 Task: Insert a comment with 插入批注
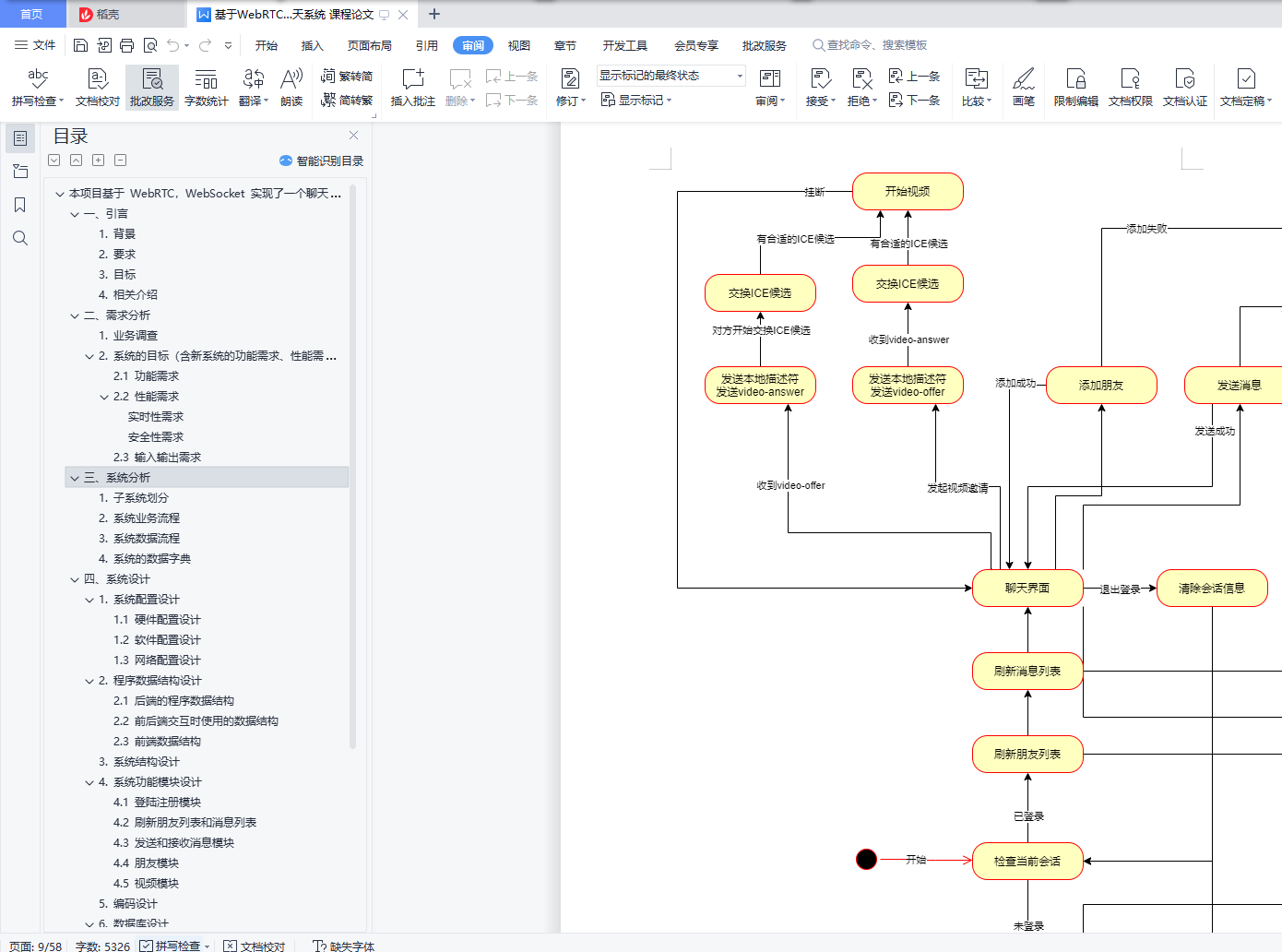click(412, 88)
